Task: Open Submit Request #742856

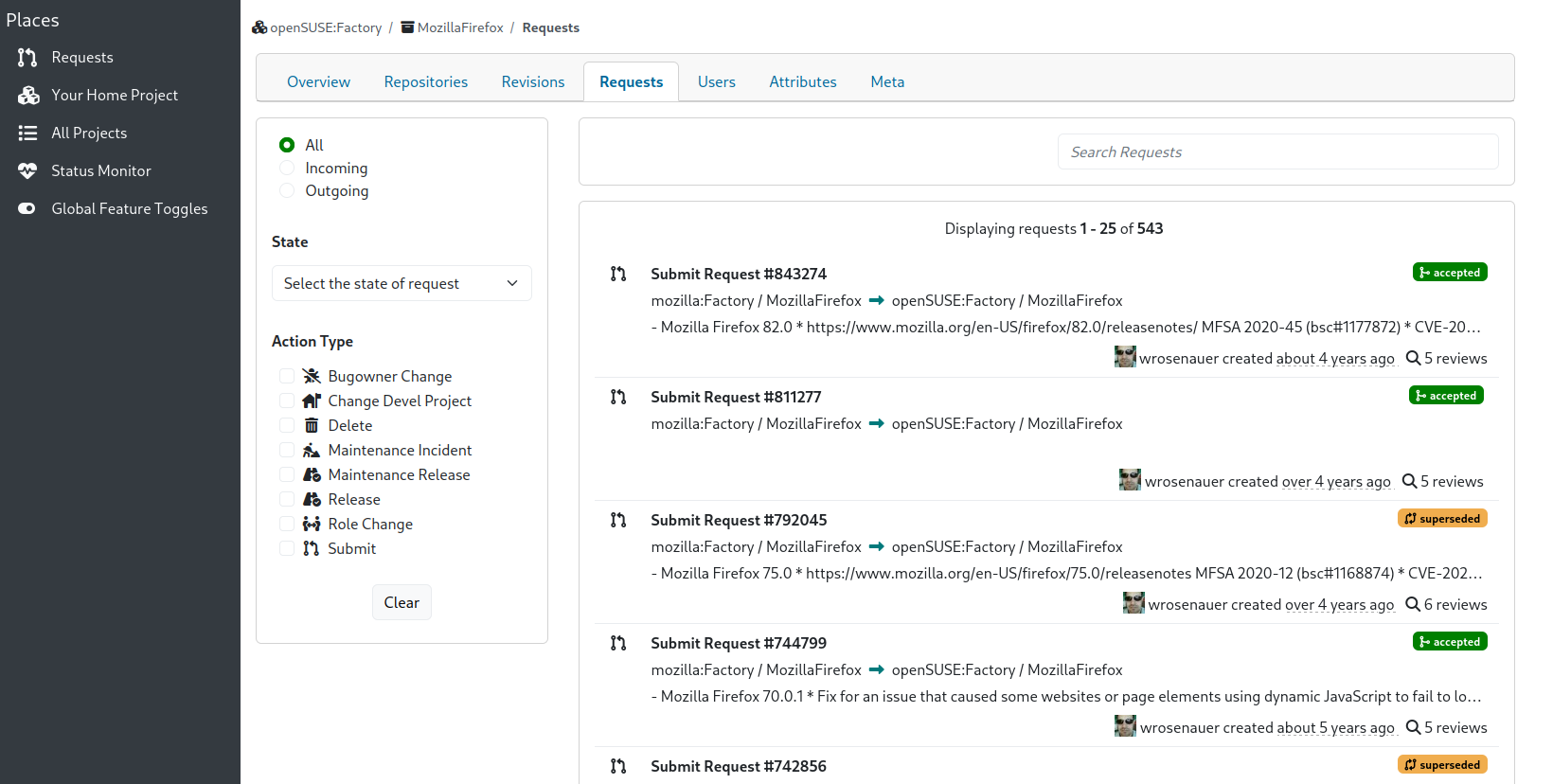Action: [739, 766]
